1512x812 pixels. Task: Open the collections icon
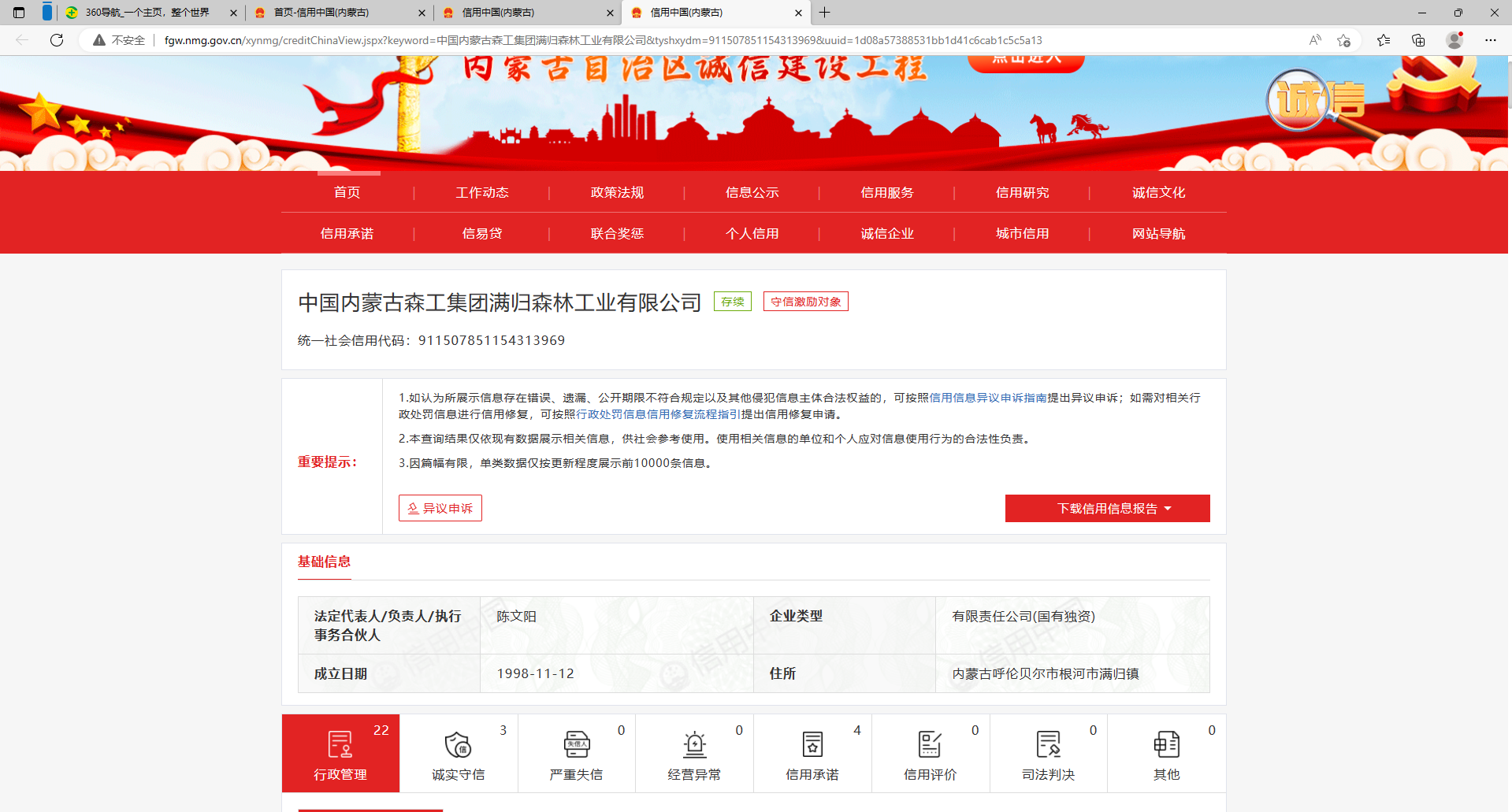click(1418, 40)
